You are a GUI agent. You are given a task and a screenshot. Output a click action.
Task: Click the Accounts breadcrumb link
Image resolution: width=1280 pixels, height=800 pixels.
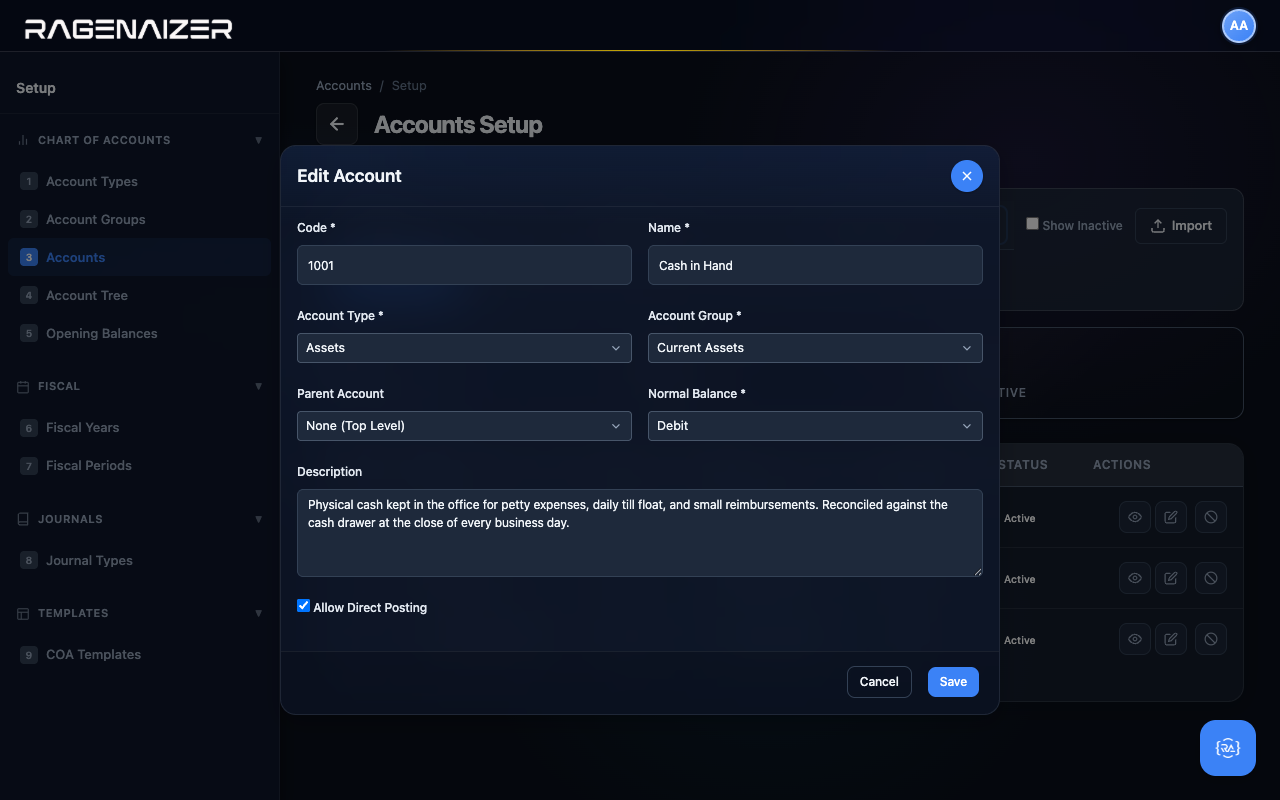344,86
